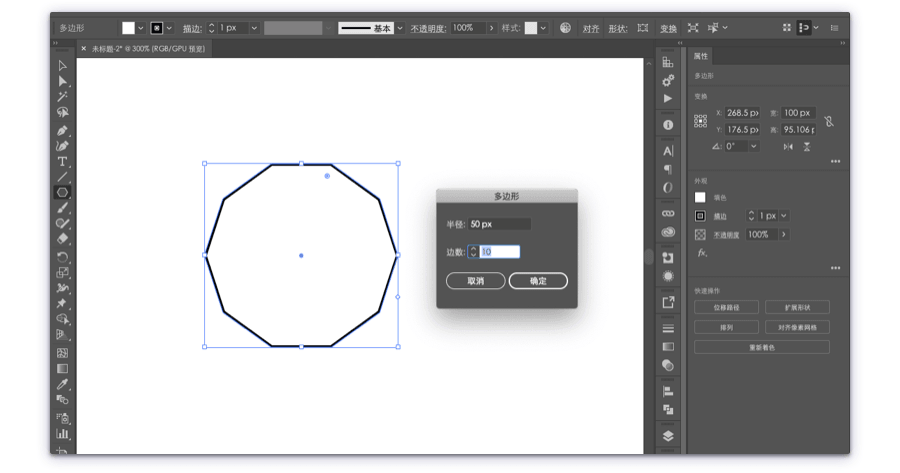Select the Eyedropper tool

coord(62,384)
